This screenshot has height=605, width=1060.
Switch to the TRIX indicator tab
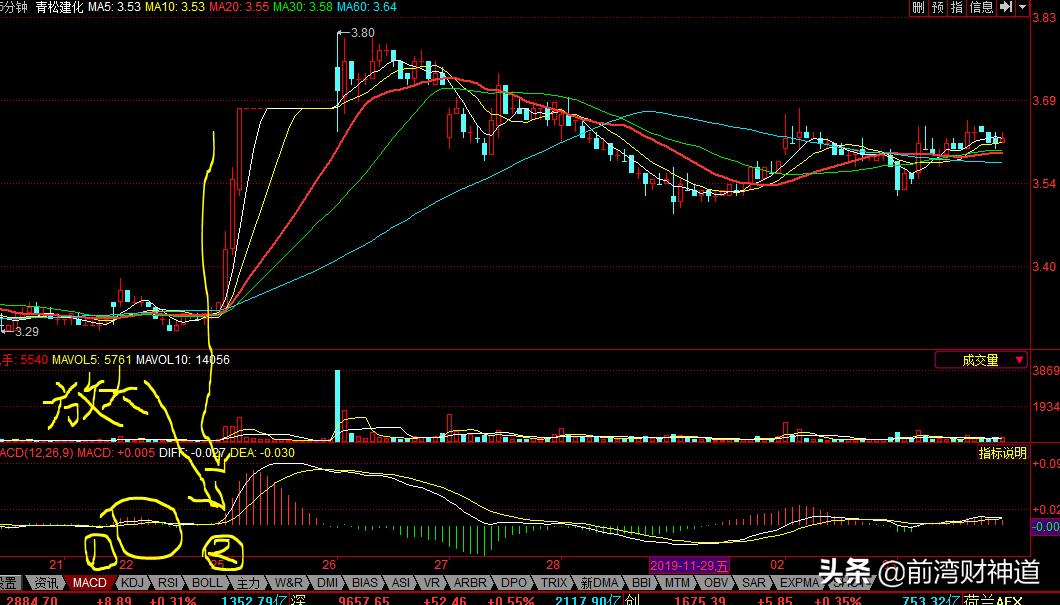[x=554, y=582]
